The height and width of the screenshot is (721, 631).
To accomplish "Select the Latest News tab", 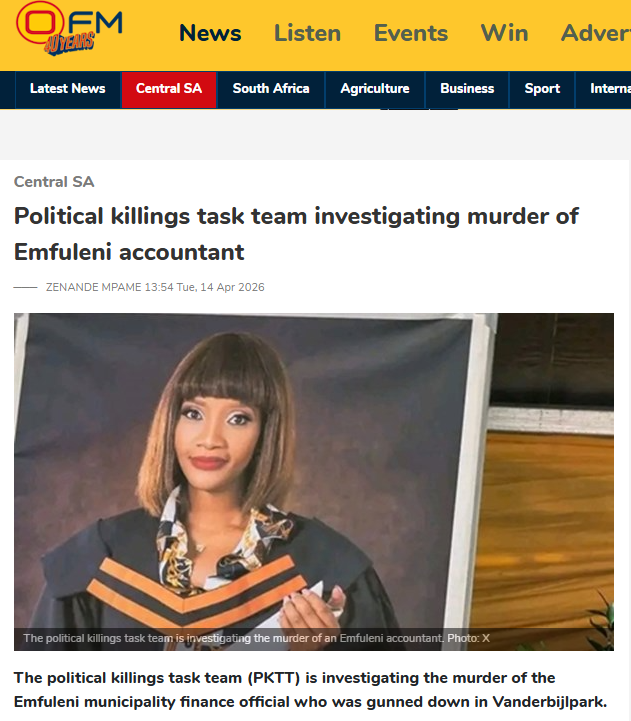I will [x=68, y=89].
